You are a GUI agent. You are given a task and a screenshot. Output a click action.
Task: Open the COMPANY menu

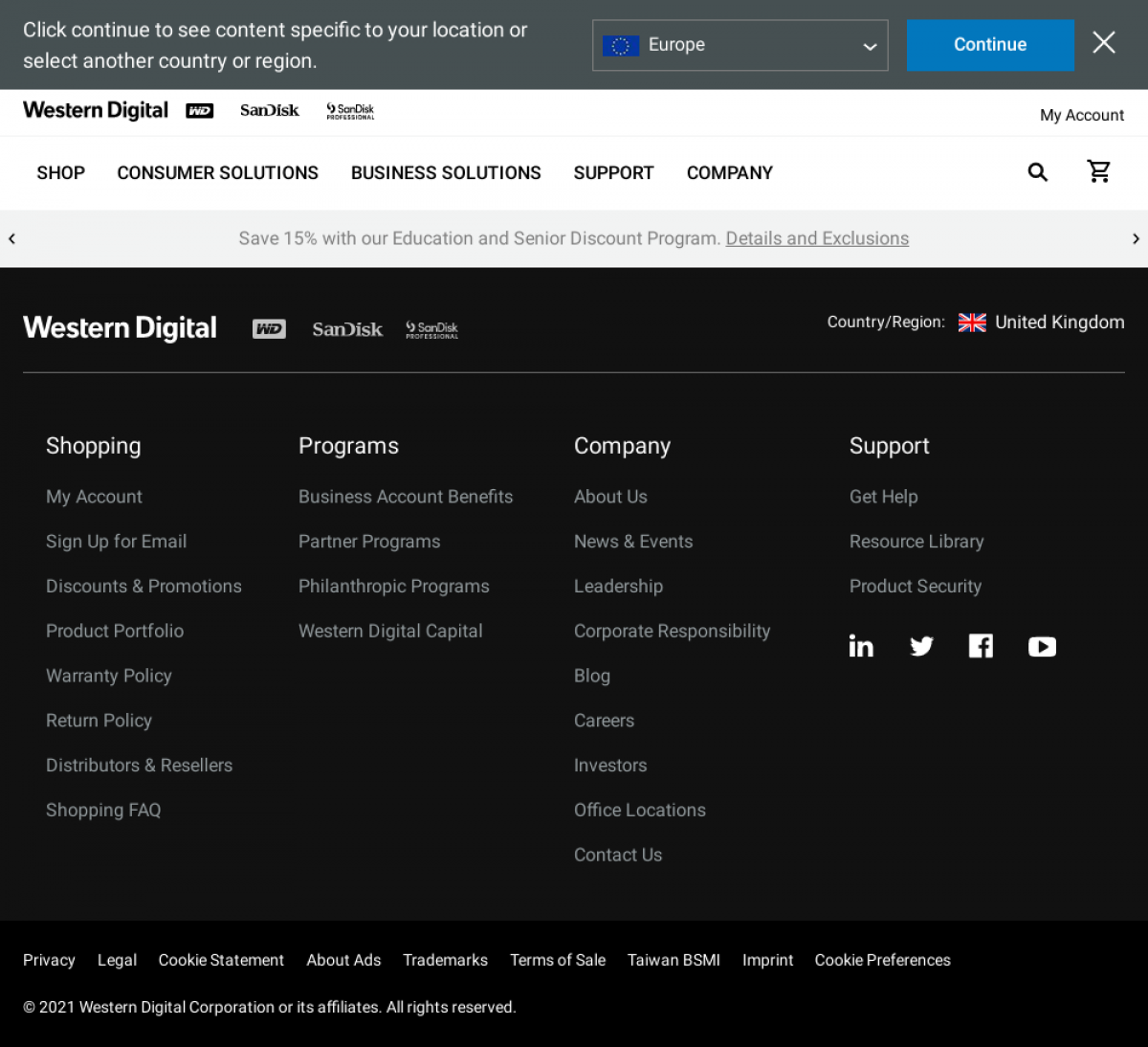pyautogui.click(x=730, y=173)
